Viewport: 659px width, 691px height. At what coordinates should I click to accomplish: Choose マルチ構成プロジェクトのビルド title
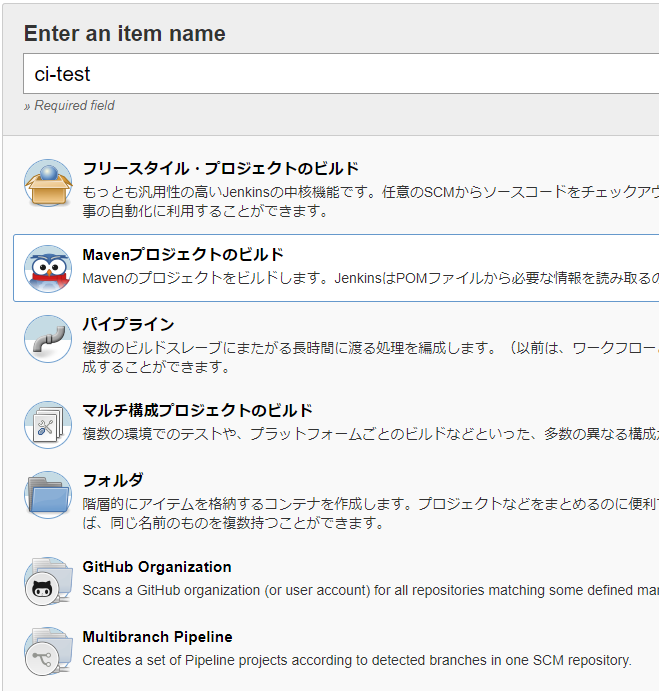197,410
